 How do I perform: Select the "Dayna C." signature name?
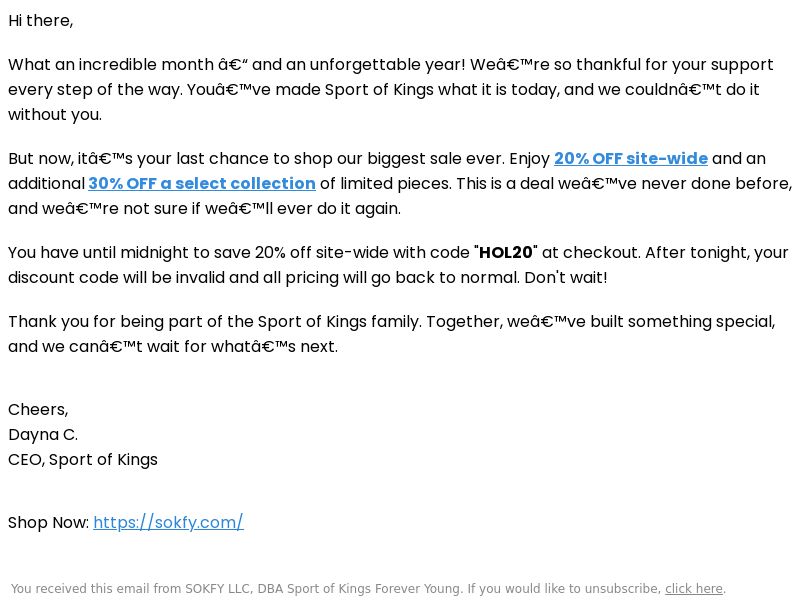(43, 435)
